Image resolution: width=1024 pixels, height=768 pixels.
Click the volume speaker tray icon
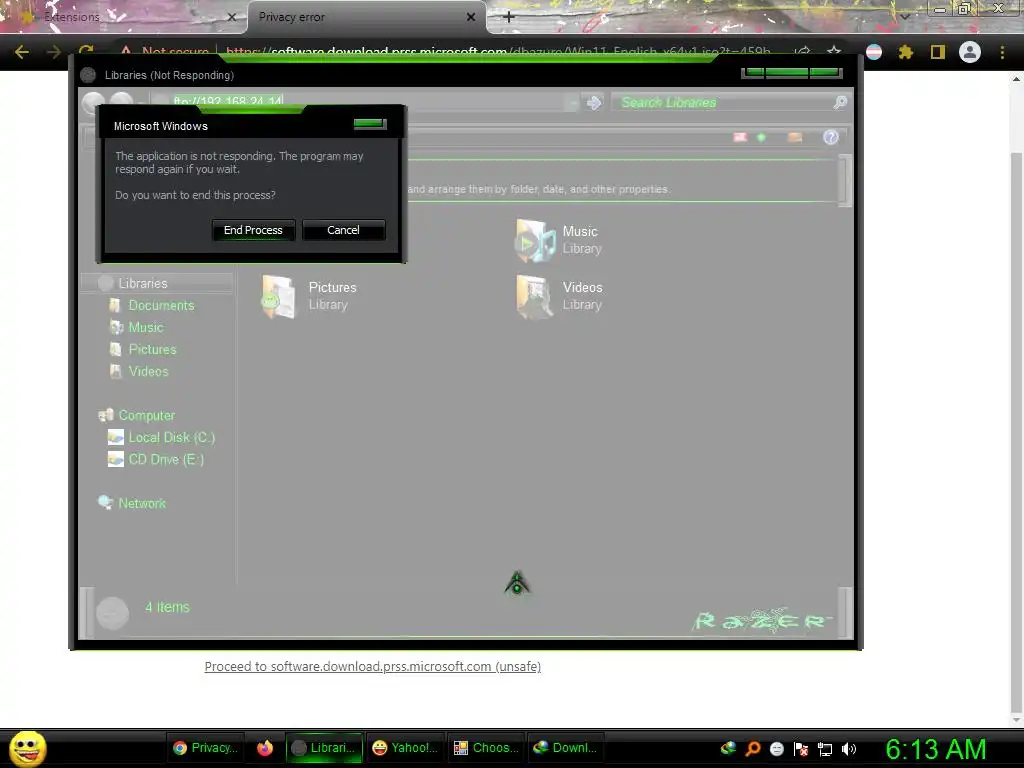tap(848, 749)
